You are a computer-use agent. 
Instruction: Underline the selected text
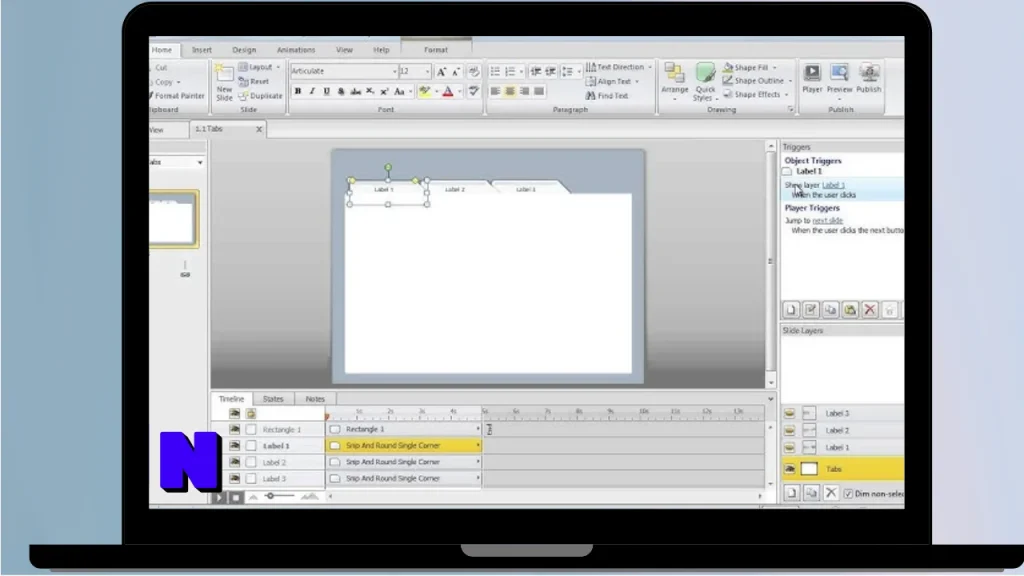tap(327, 91)
